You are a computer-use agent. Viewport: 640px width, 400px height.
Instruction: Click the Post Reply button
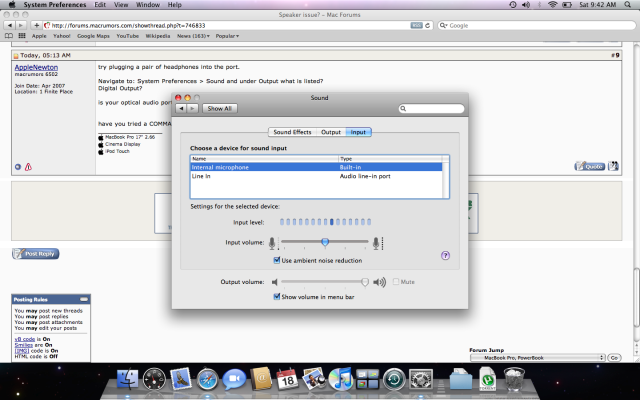36,254
